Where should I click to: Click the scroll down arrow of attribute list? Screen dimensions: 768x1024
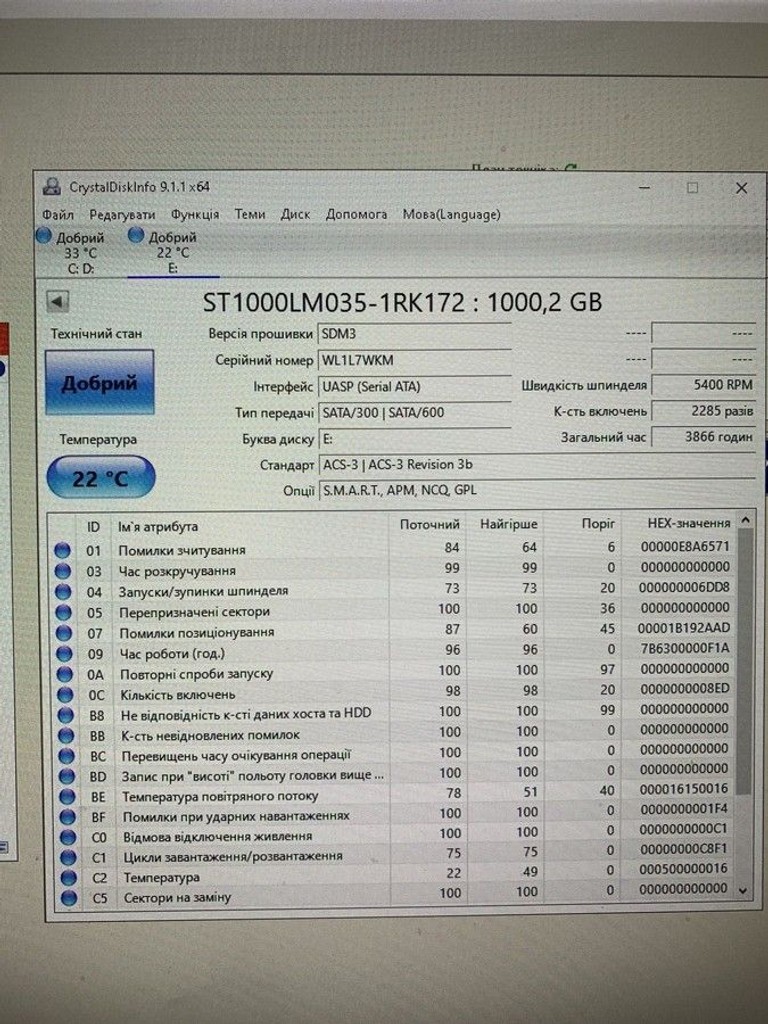coord(743,890)
